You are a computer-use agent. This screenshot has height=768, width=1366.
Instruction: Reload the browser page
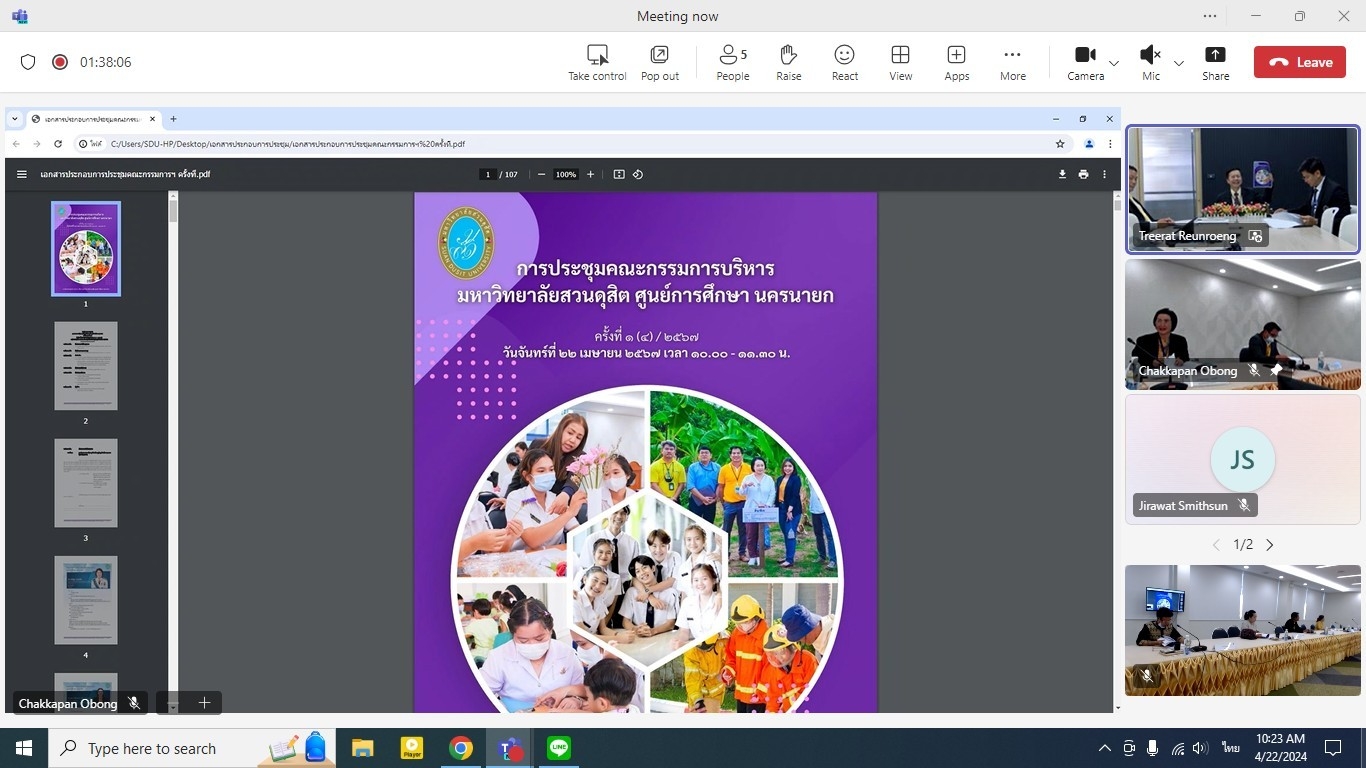click(x=58, y=144)
